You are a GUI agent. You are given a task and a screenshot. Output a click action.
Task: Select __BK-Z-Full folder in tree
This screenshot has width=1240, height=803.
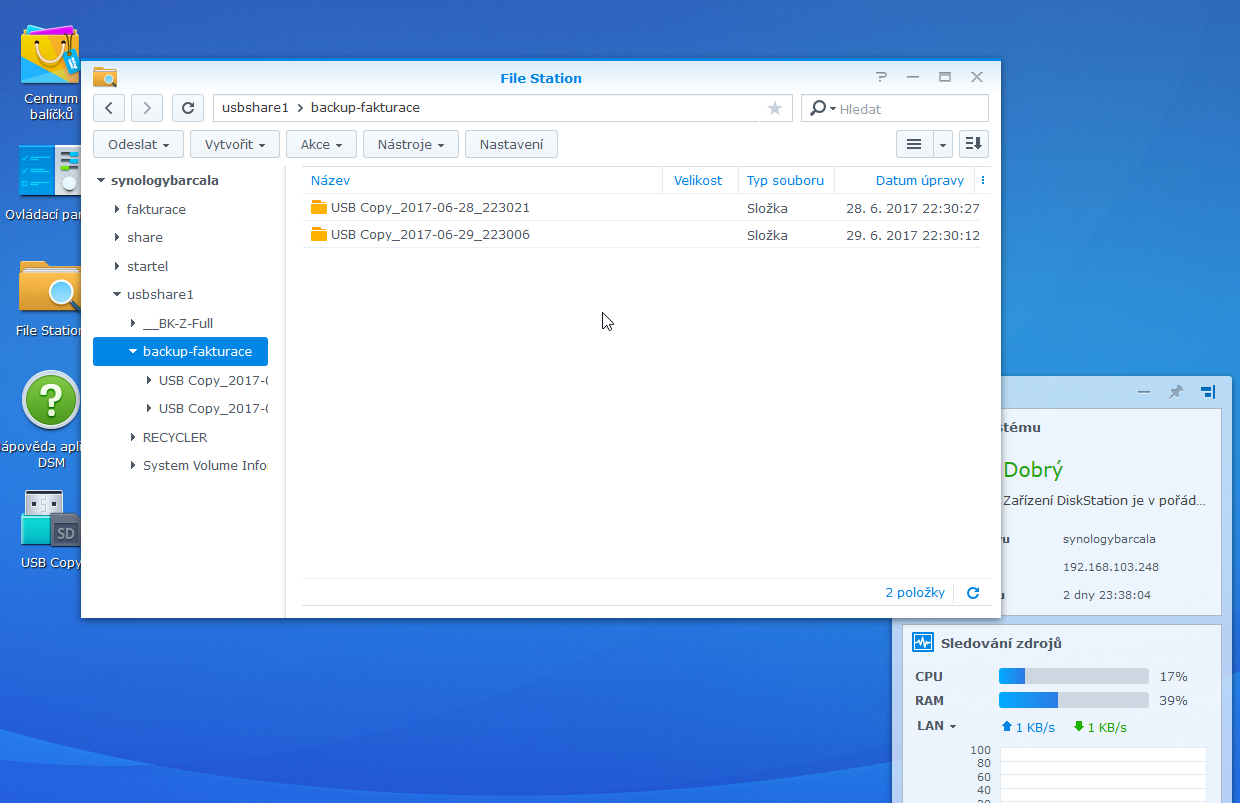(178, 324)
